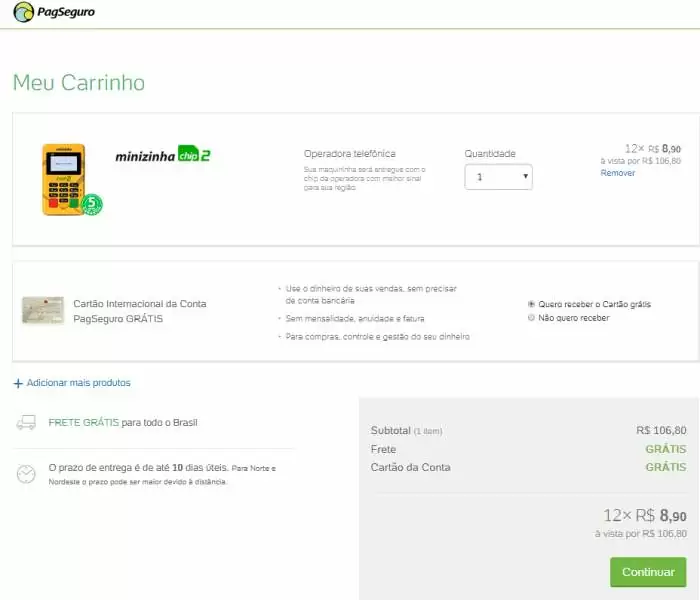Remove the item via Remover link
The width and height of the screenshot is (700, 600).
617,173
